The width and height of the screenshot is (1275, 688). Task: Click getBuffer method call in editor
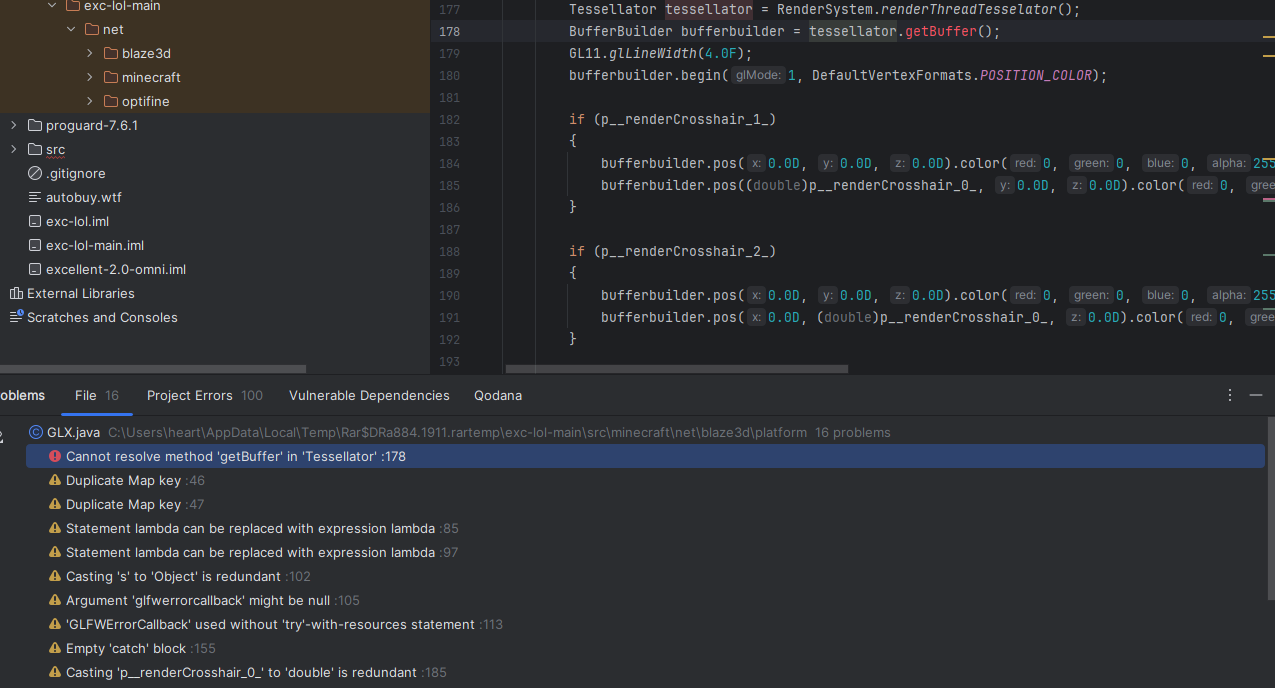942,31
